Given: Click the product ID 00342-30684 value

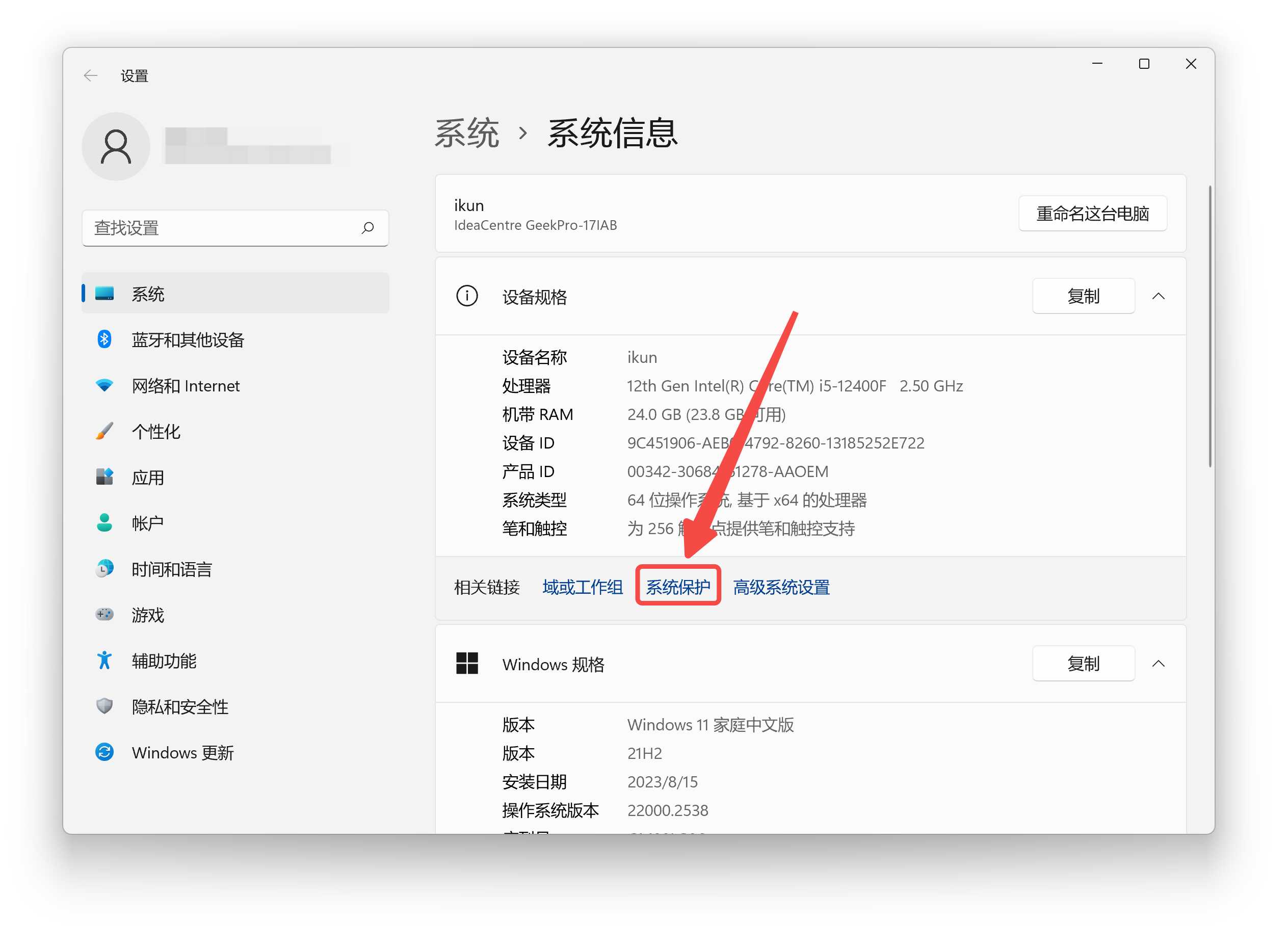Looking at the screenshot, I should tap(727, 471).
